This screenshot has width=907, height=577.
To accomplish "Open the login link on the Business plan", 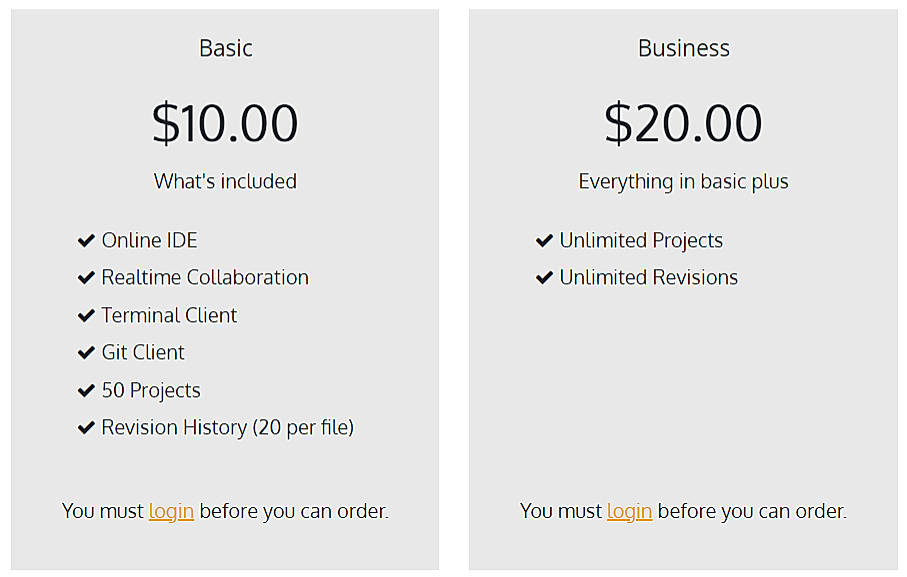I will point(629,511).
